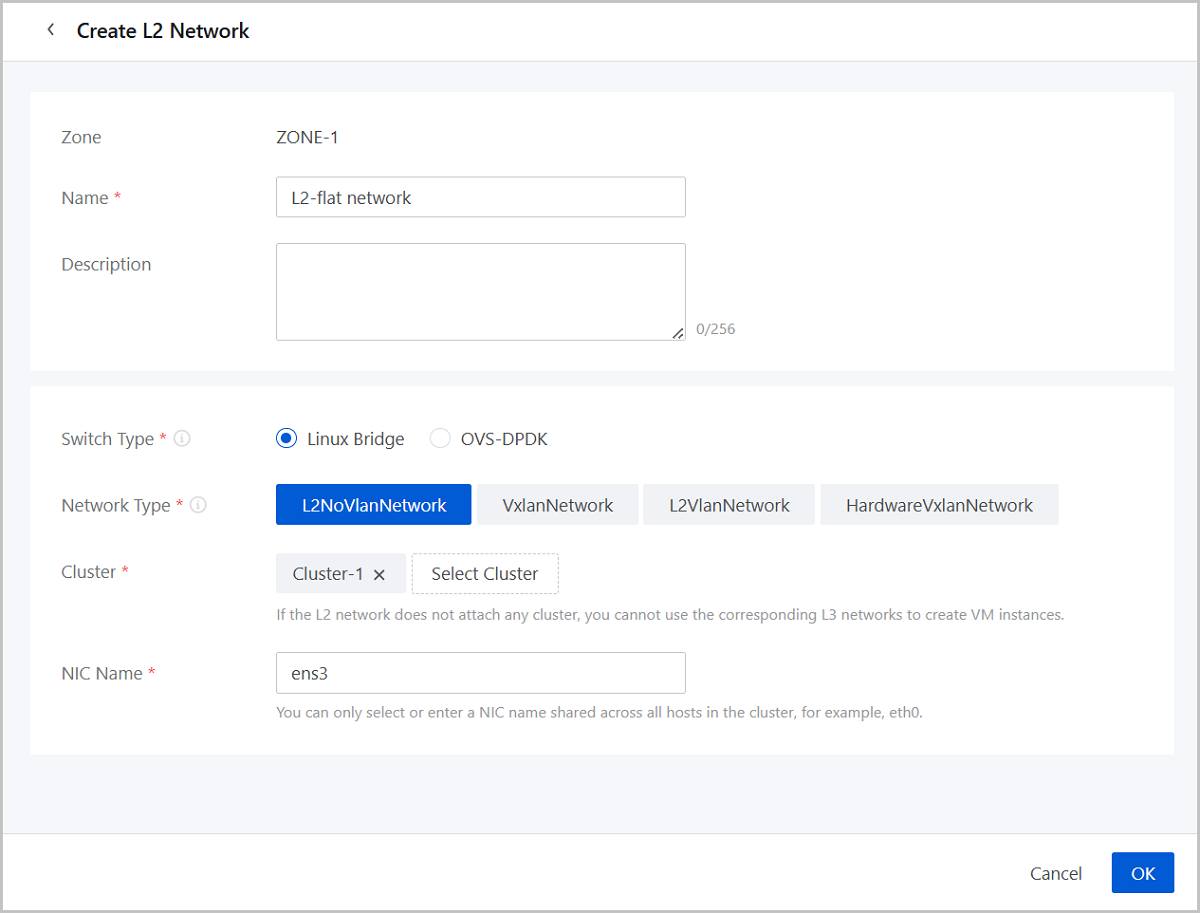This screenshot has height=913, width=1200.
Task: Focus the Description text area
Action: pos(480,291)
